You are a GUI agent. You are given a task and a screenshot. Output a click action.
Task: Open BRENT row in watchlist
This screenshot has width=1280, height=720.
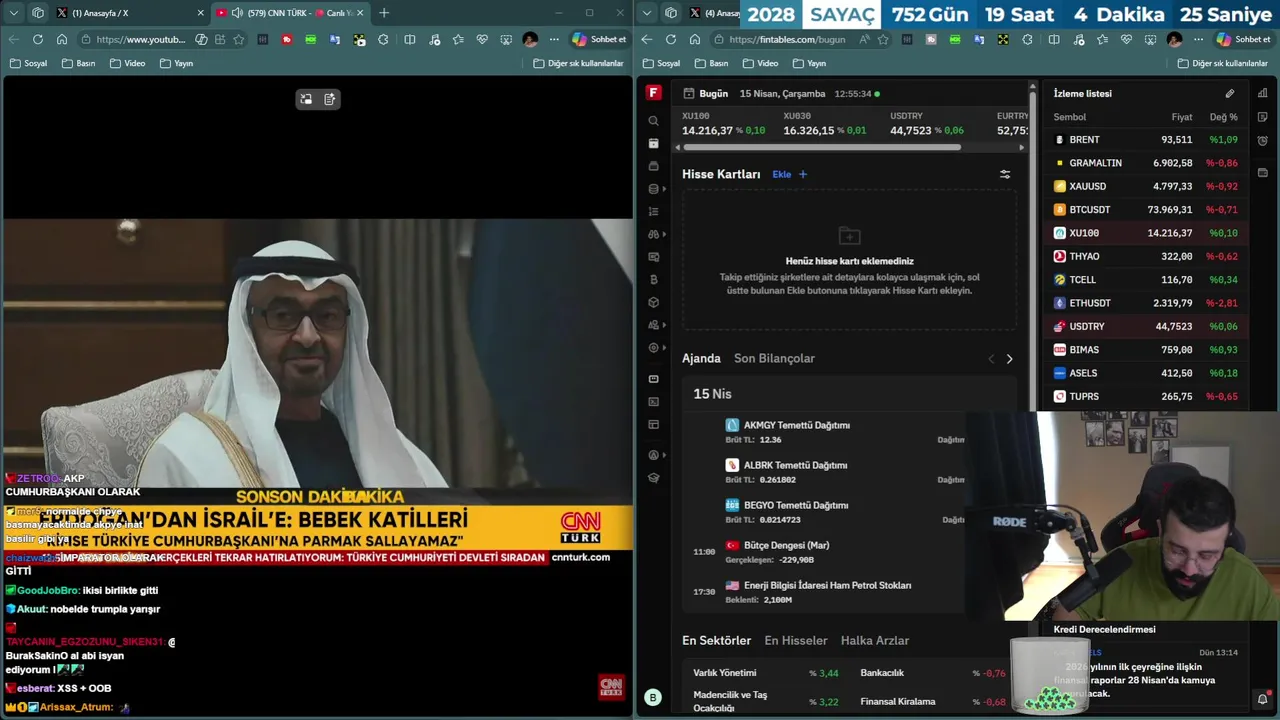[x=1146, y=140]
